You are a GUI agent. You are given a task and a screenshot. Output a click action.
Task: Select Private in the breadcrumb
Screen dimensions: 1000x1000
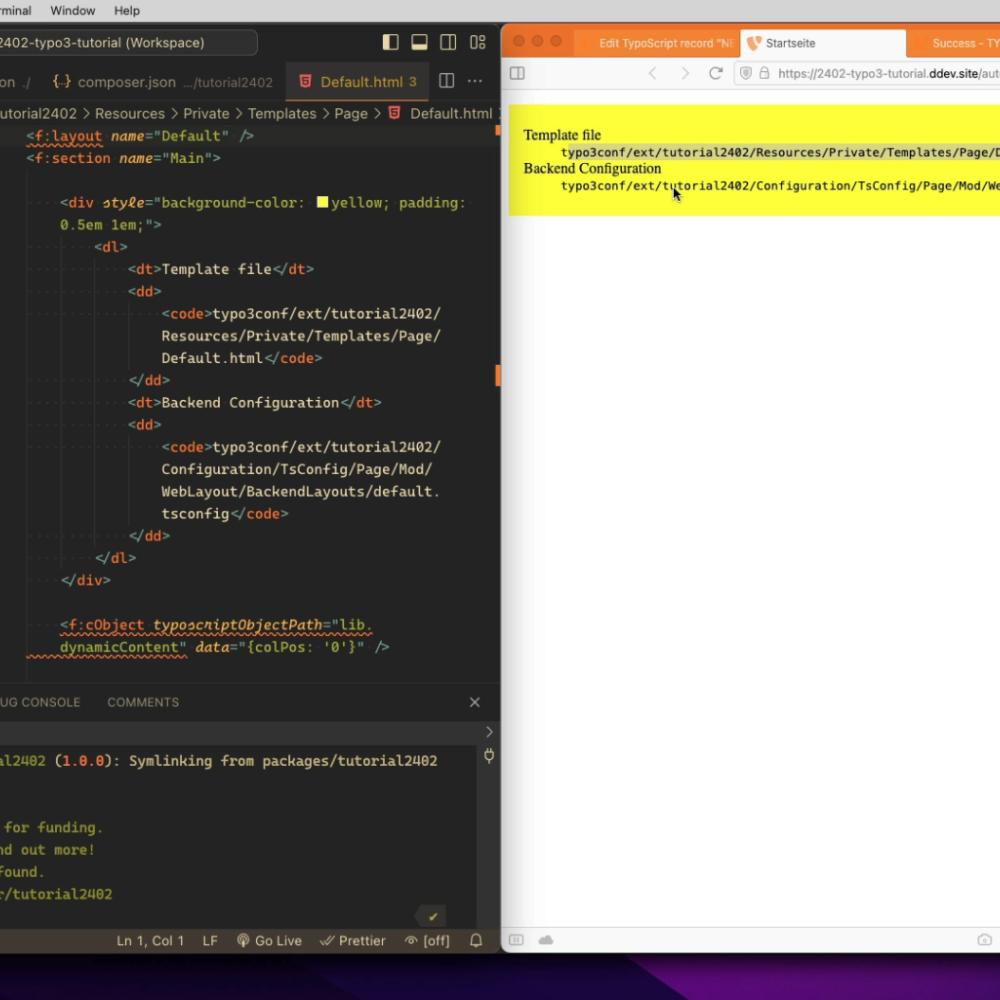click(206, 114)
